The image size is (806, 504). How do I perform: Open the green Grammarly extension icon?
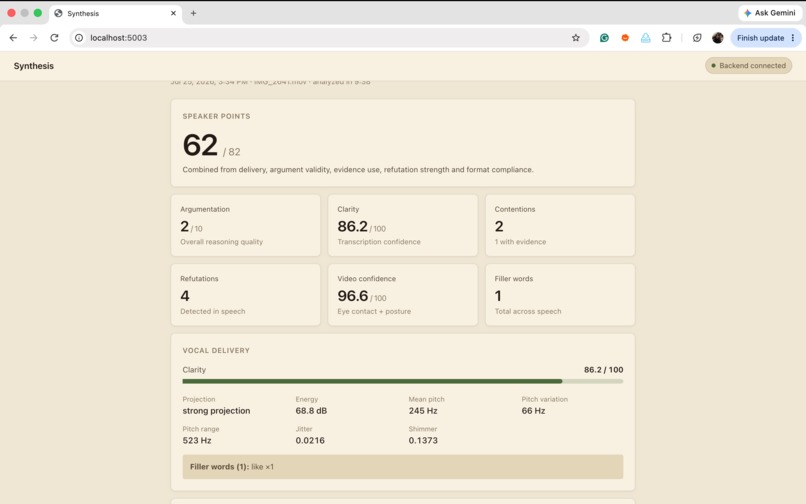click(x=604, y=38)
